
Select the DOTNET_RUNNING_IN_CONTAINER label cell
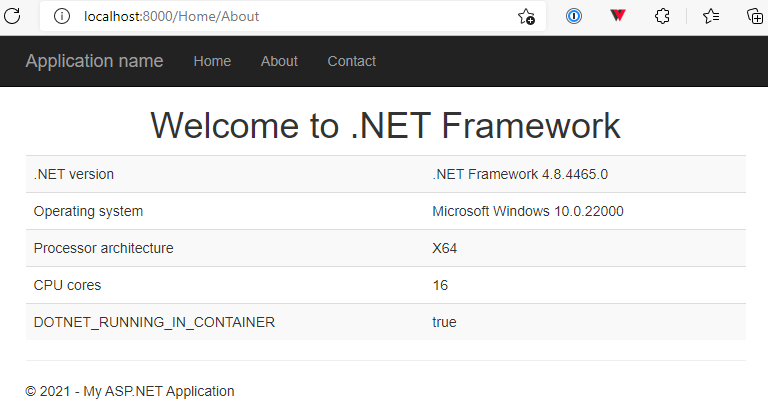click(225, 322)
